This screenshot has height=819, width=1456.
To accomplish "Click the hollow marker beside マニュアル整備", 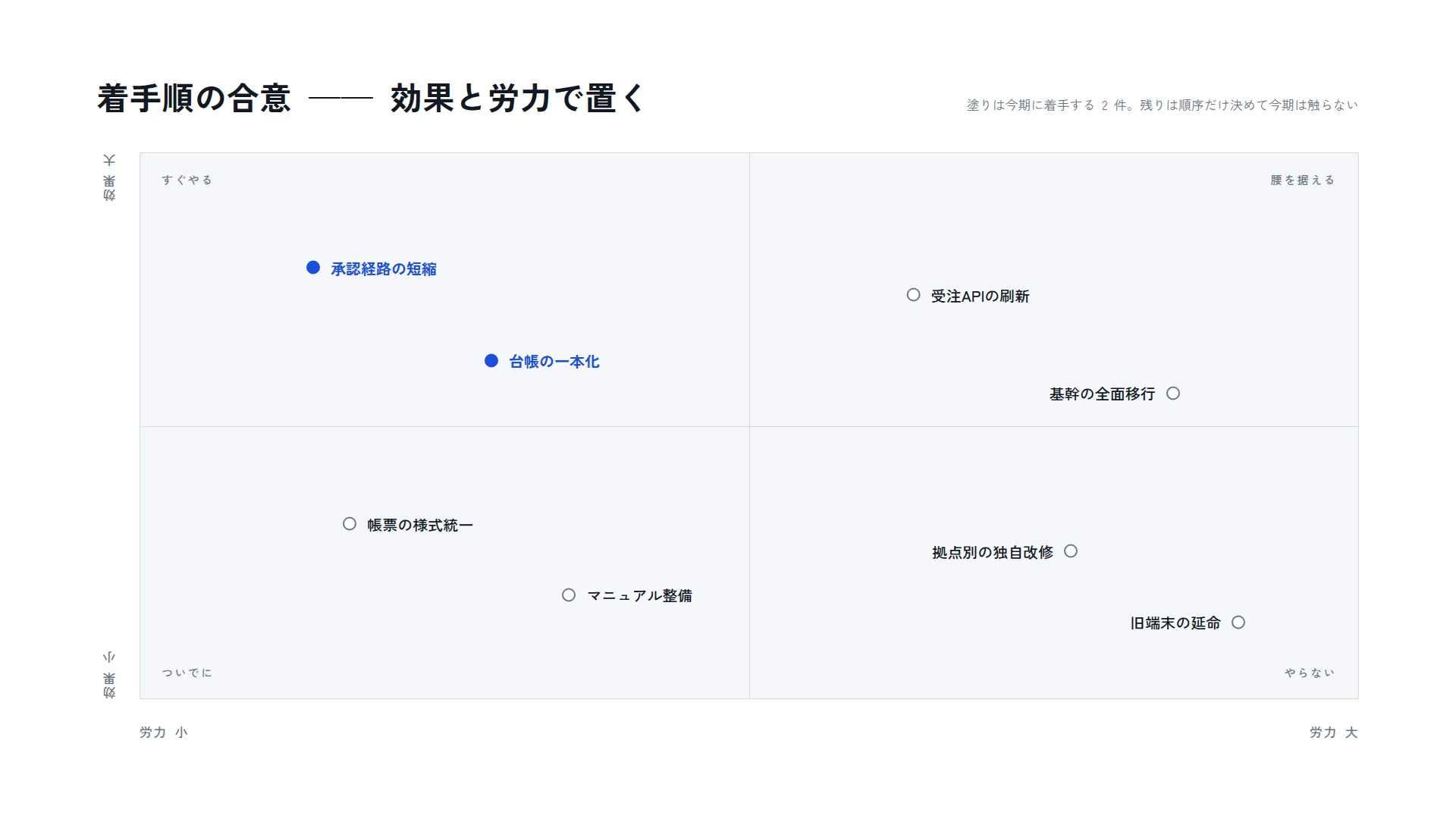I will [569, 595].
